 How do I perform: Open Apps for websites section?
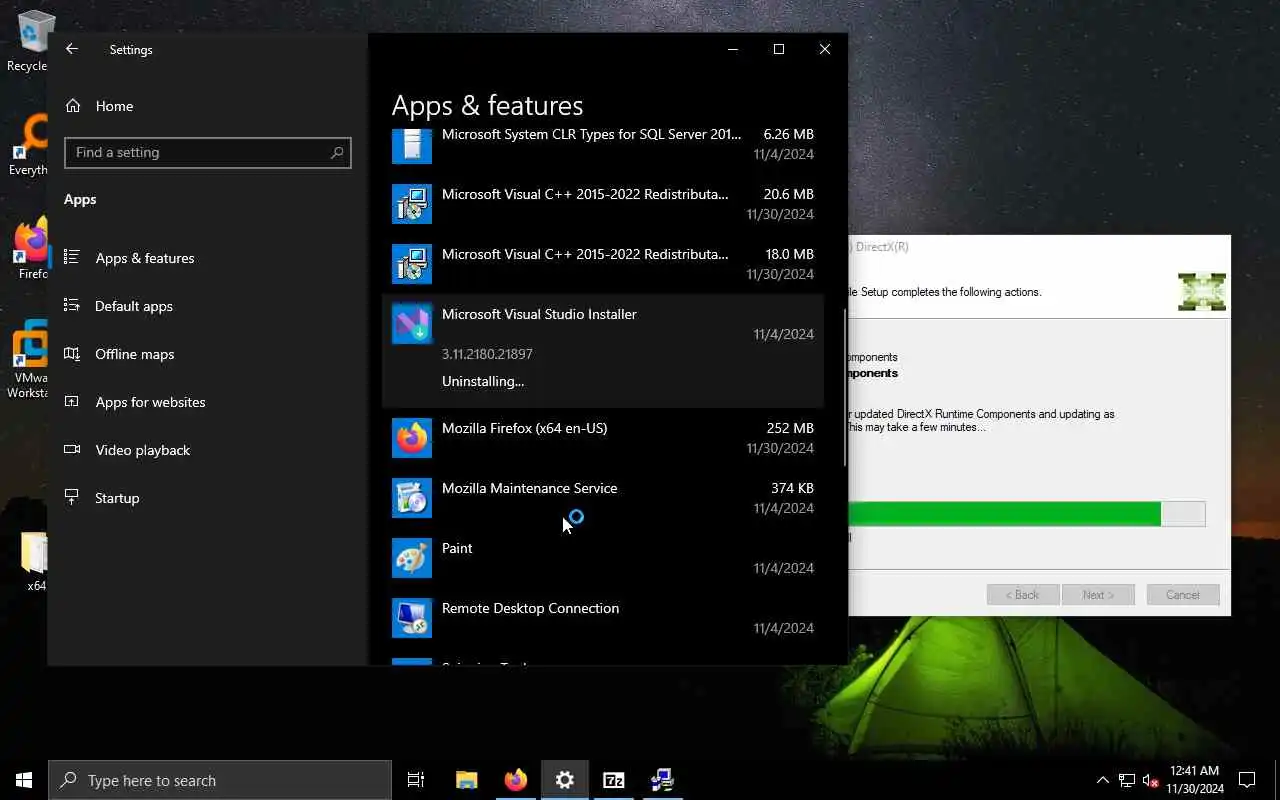[x=150, y=402]
